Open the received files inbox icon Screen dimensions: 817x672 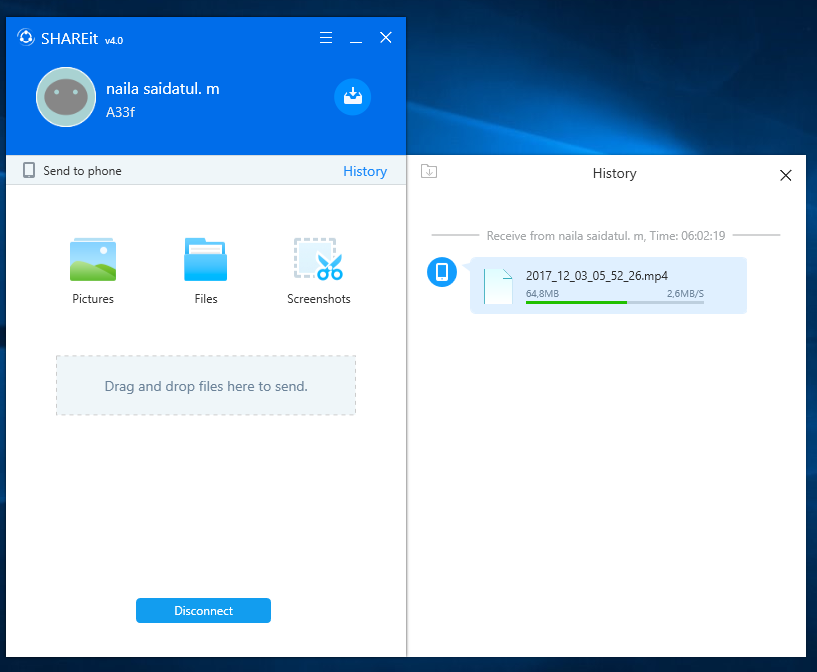point(353,96)
